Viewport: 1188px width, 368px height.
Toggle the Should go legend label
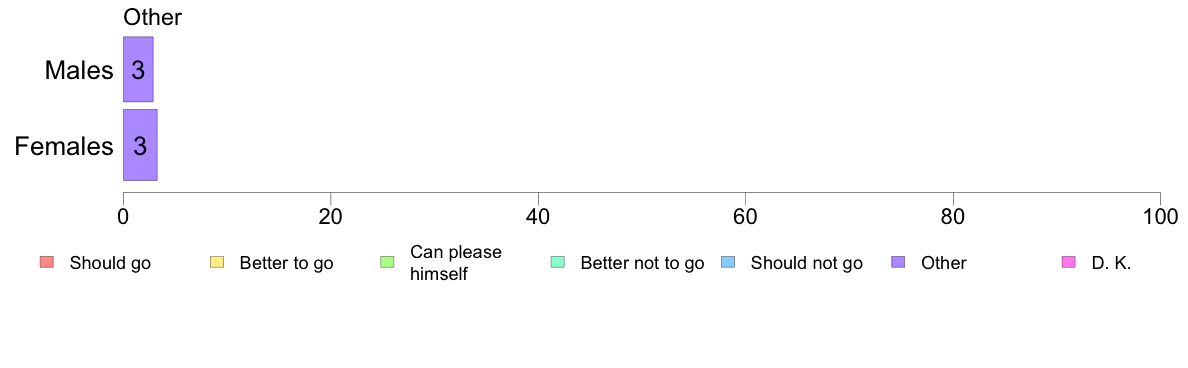point(110,264)
